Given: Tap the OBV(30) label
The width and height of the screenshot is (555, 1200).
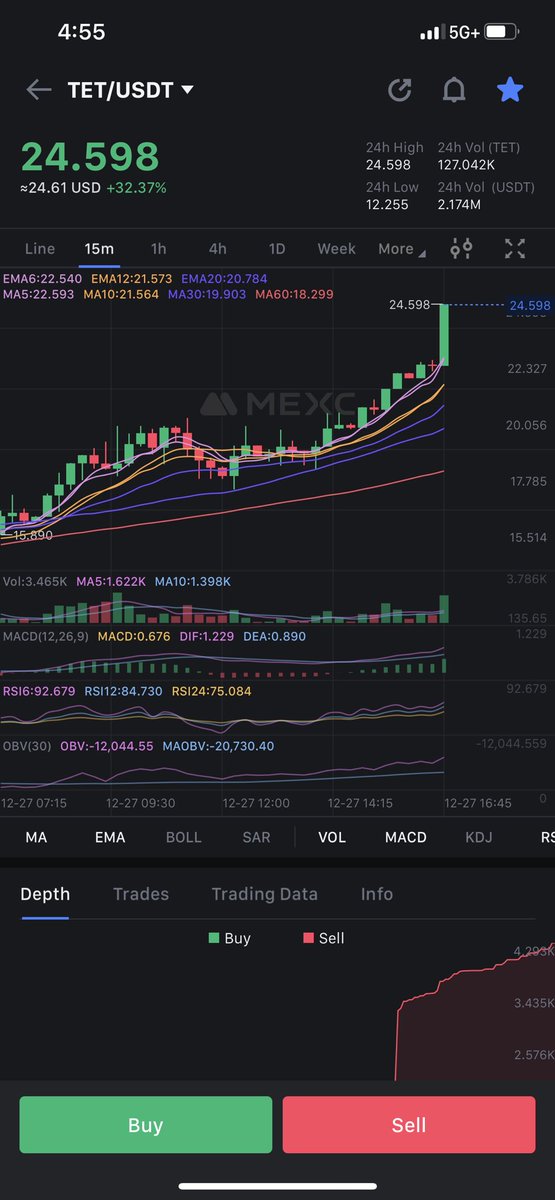Looking at the screenshot, I should 27,746.
